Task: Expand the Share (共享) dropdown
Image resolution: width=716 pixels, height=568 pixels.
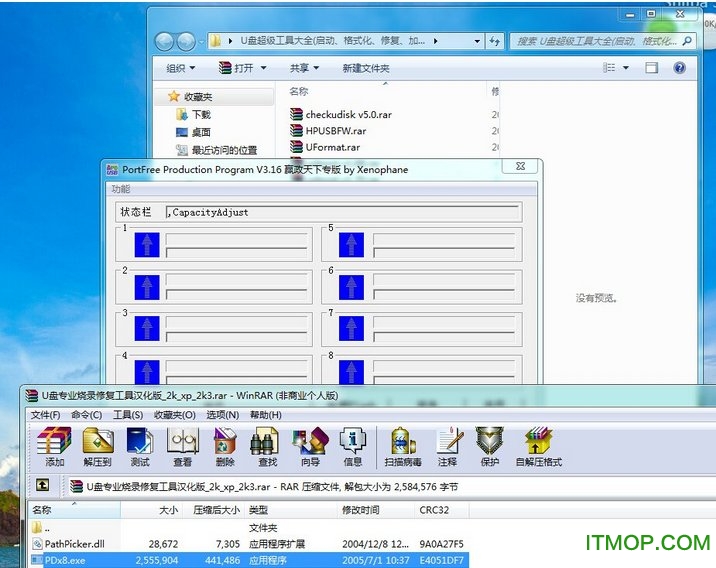Action: 304,68
